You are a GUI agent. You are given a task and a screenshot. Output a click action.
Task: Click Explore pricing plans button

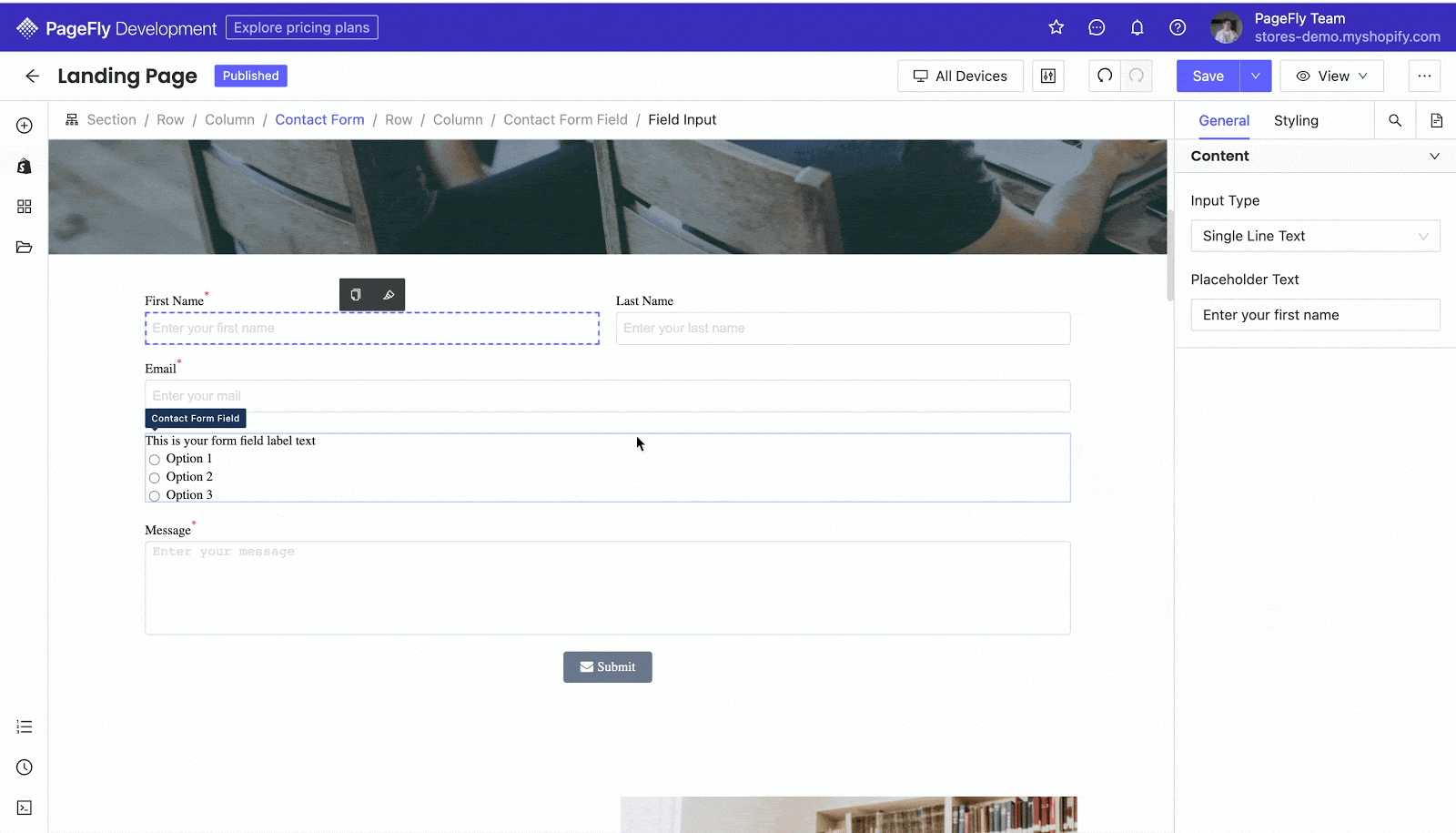pos(301,27)
